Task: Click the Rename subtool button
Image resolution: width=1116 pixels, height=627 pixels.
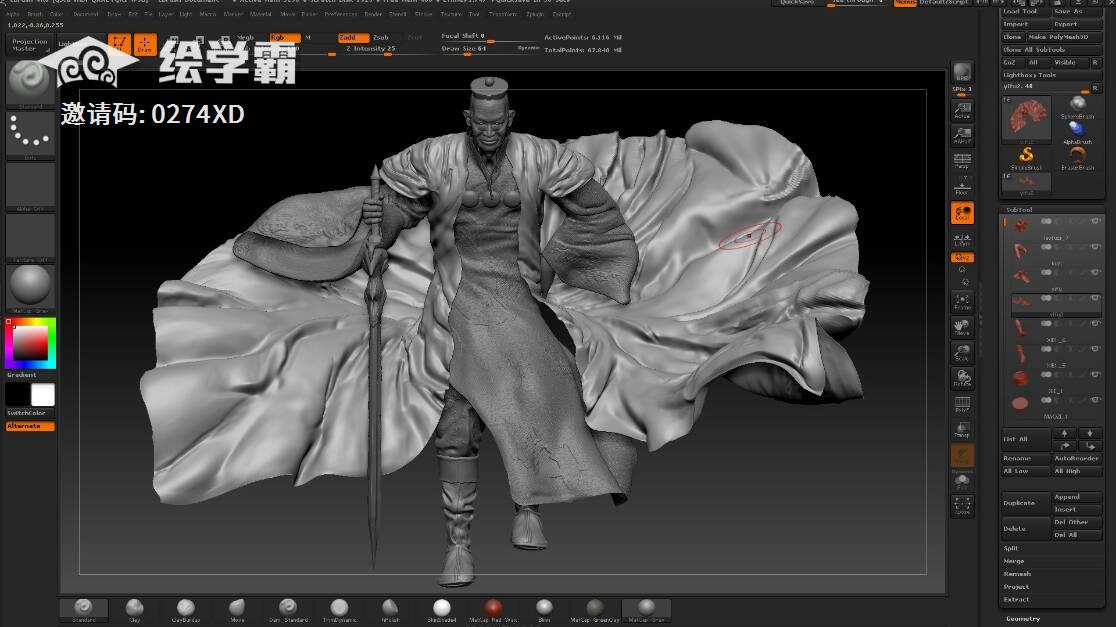Action: 1025,458
